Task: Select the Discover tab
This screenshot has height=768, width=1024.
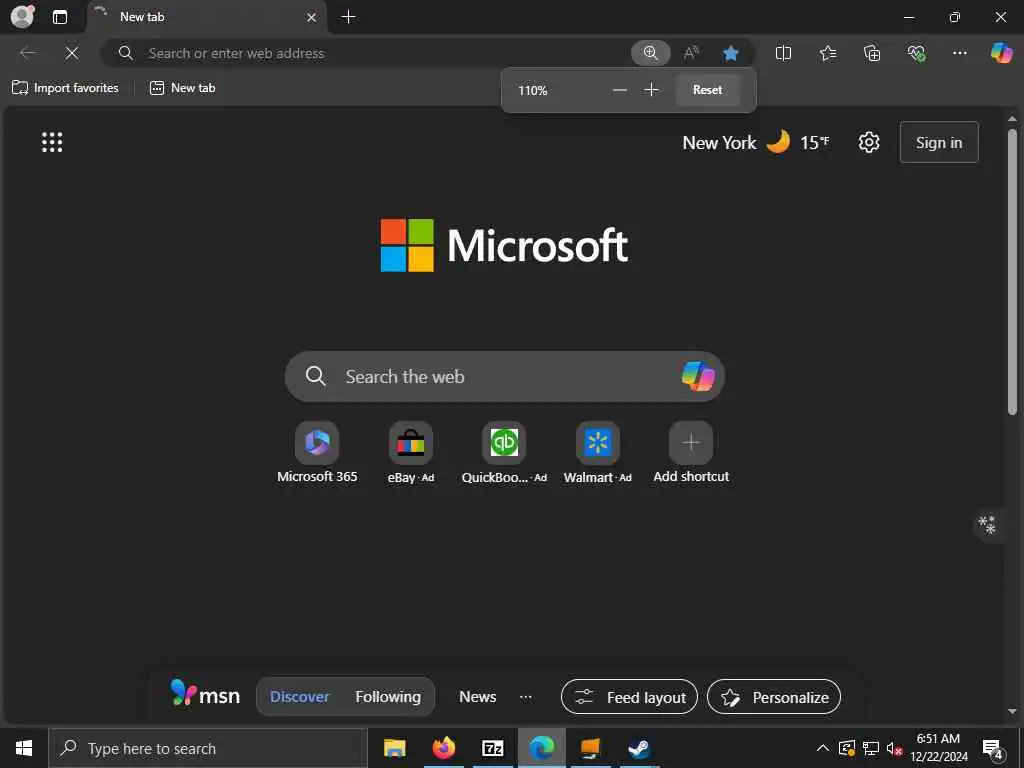Action: [300, 697]
